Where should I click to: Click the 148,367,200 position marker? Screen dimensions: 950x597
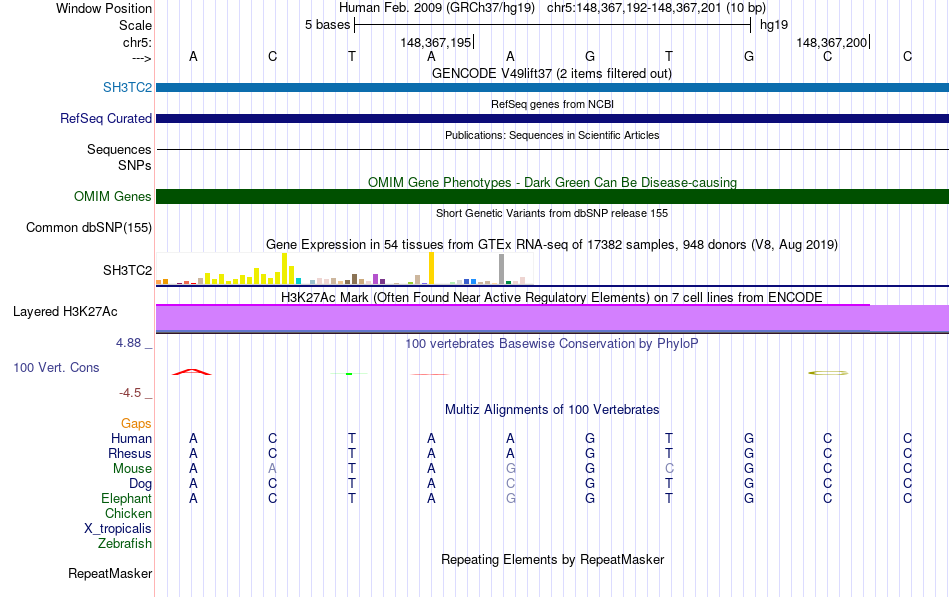(x=832, y=42)
